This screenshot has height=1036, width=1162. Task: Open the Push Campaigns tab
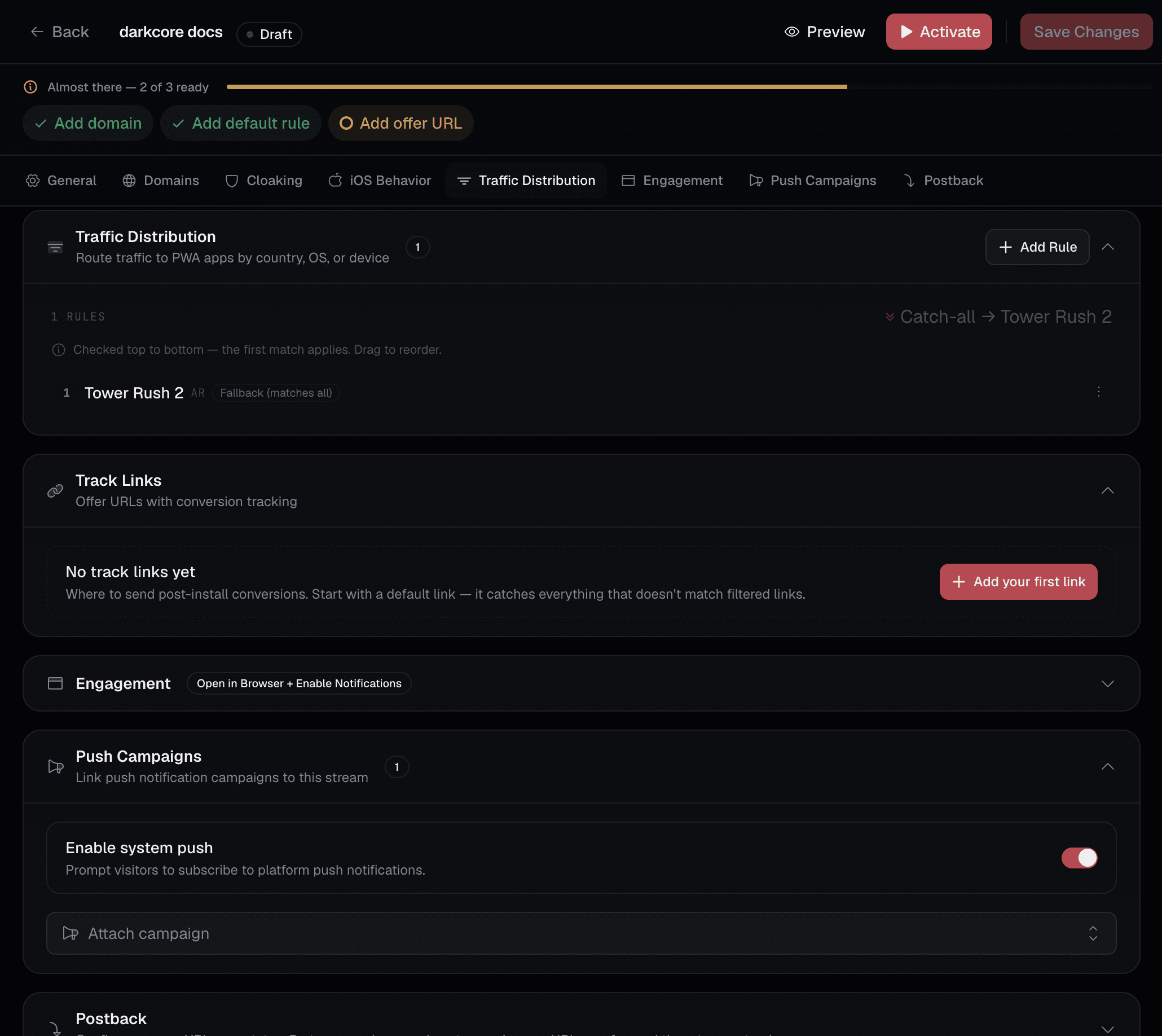coord(813,181)
